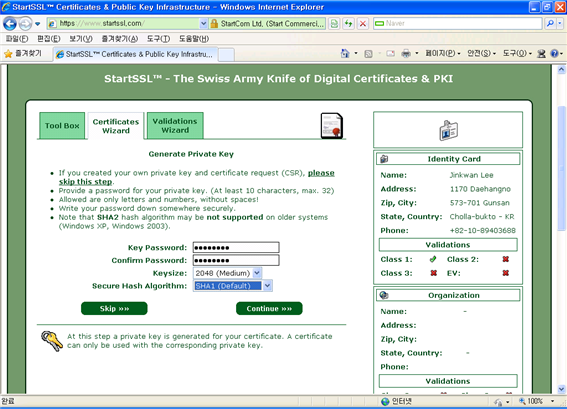Click the ID badge icon above Identity Card

(x=448, y=130)
